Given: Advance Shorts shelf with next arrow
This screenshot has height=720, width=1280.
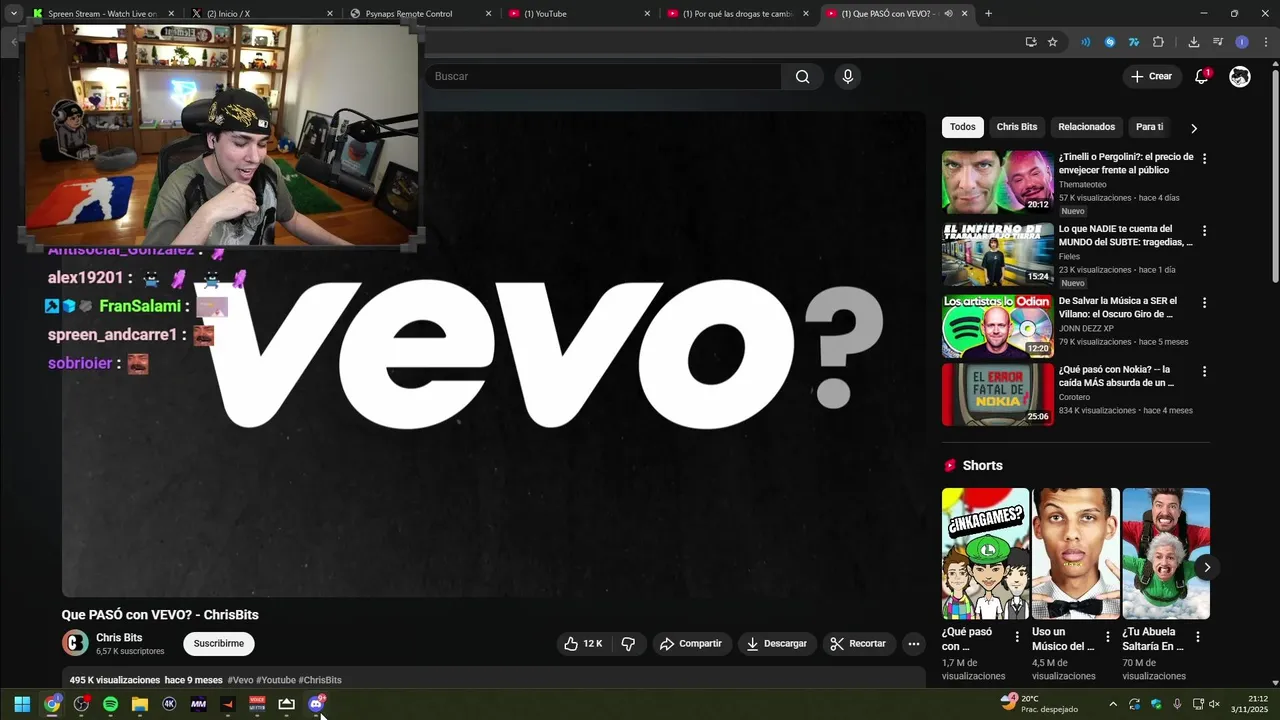Looking at the screenshot, I should click(1207, 567).
